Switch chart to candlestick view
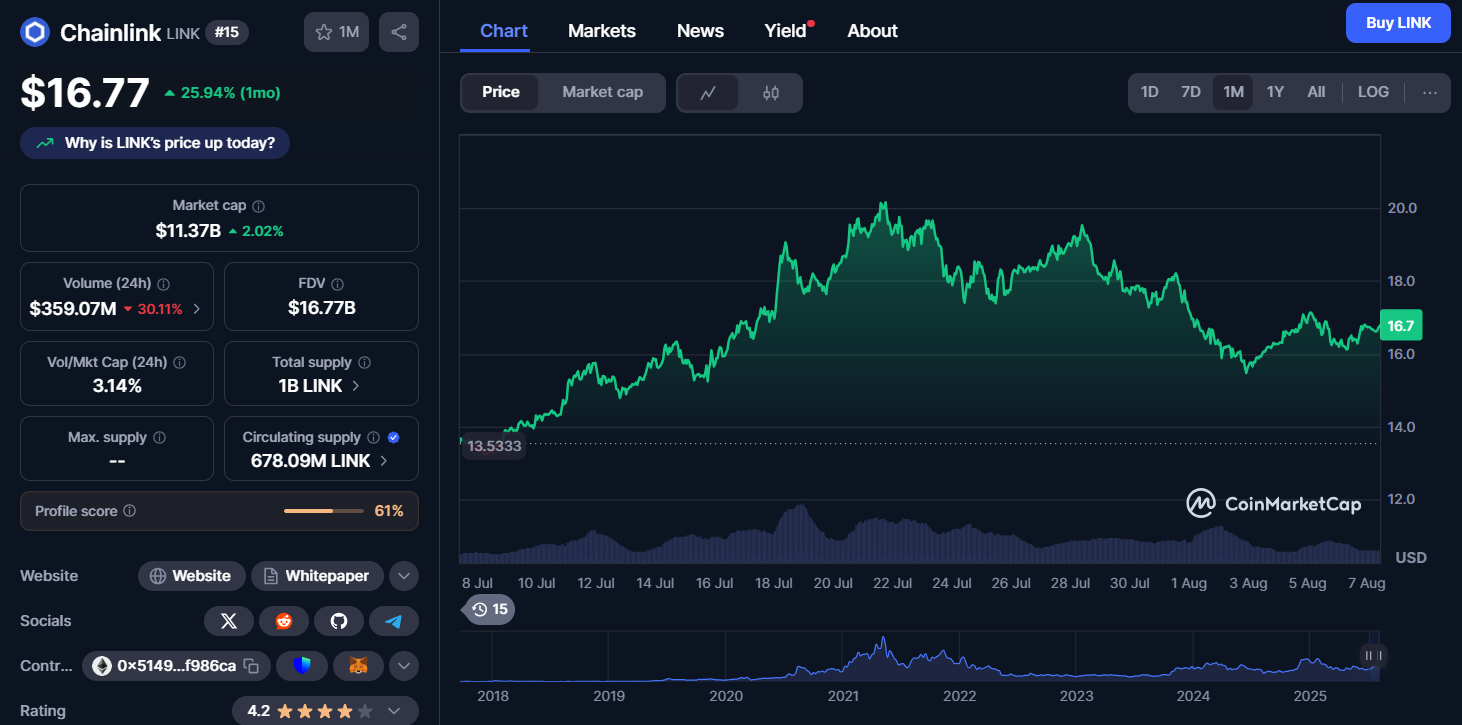The height and width of the screenshot is (725, 1462). click(x=770, y=93)
